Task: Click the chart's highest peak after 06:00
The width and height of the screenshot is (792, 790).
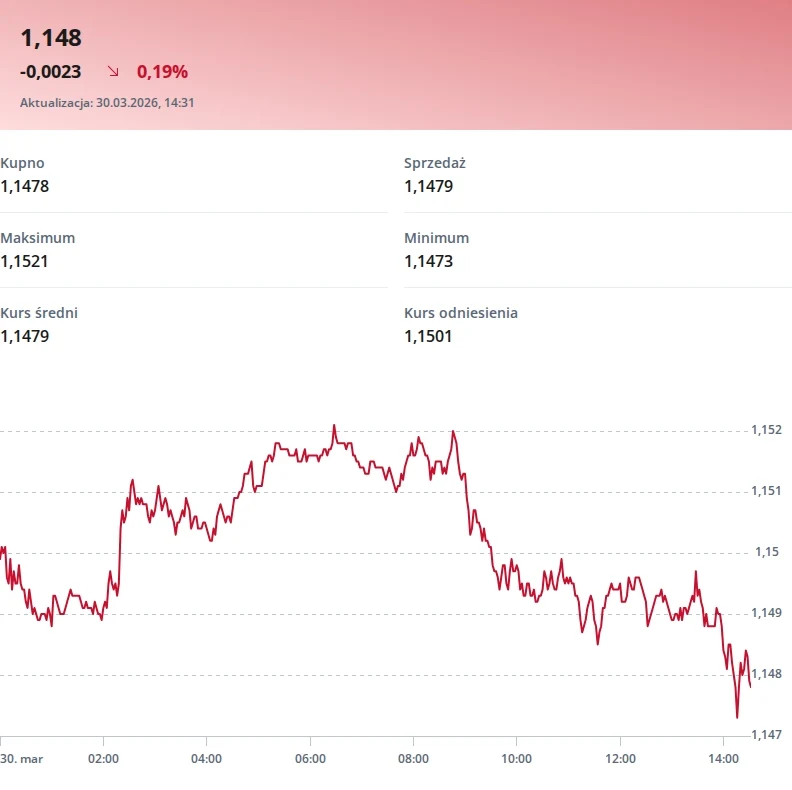Action: click(334, 426)
